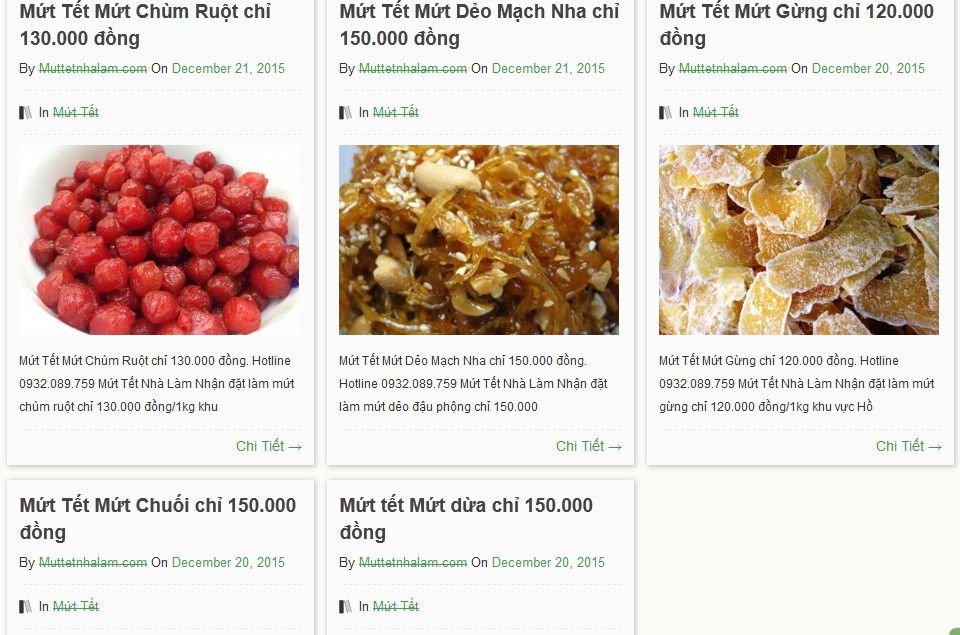Viewport: 960px width, 635px height.
Task: Click December 20, 2015 date in Mứt dừa card
Action: point(548,563)
